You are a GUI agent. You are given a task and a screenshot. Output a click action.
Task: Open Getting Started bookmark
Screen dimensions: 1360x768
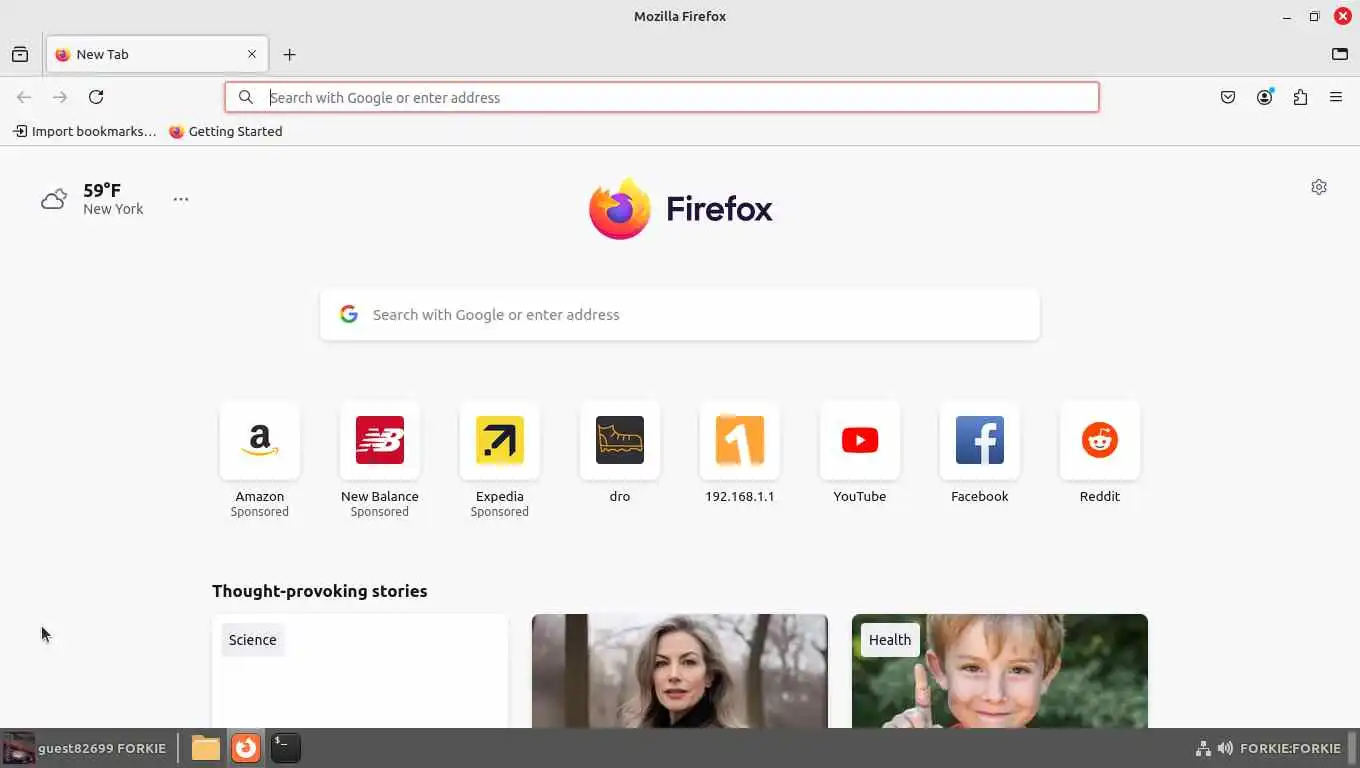[226, 131]
